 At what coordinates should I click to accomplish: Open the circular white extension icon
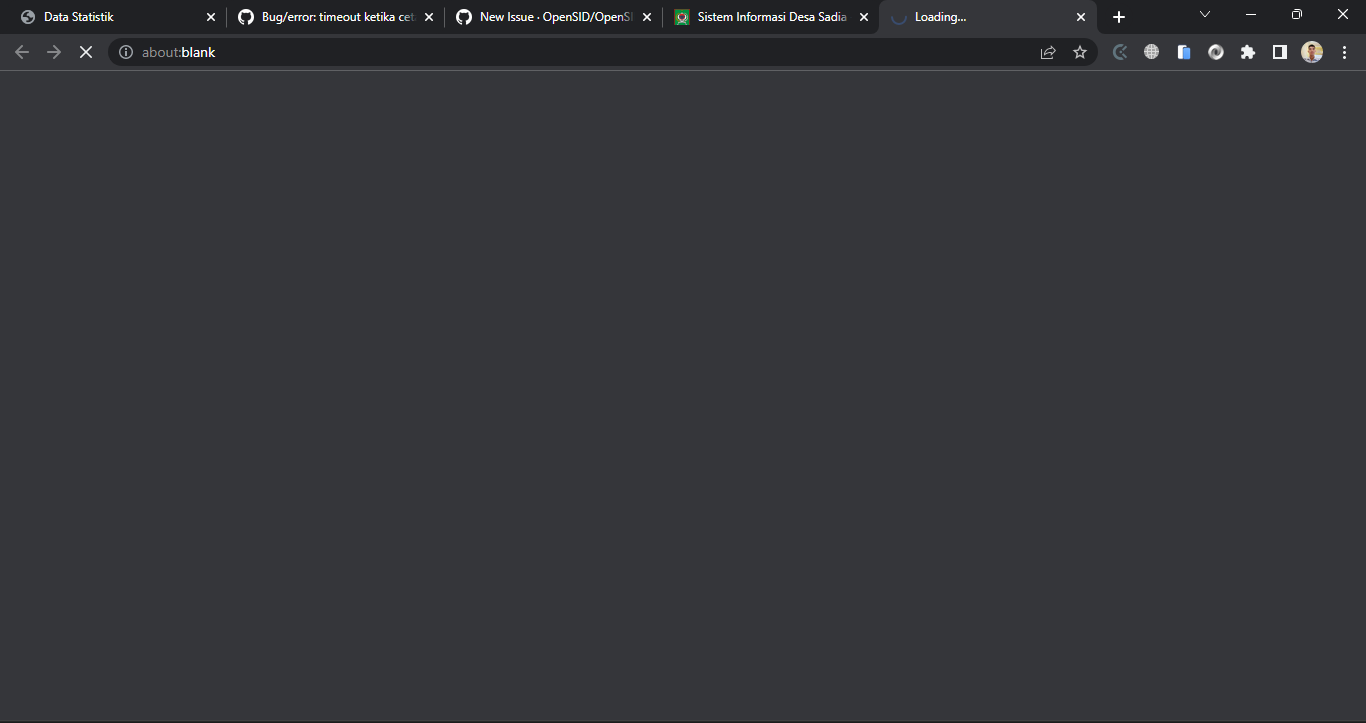pyautogui.click(x=1216, y=52)
